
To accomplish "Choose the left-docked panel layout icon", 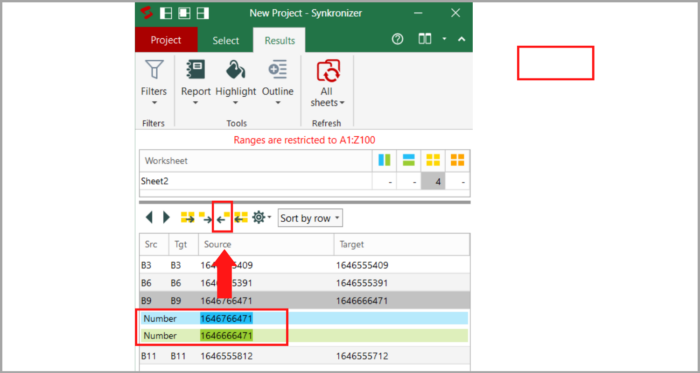I will click(166, 13).
